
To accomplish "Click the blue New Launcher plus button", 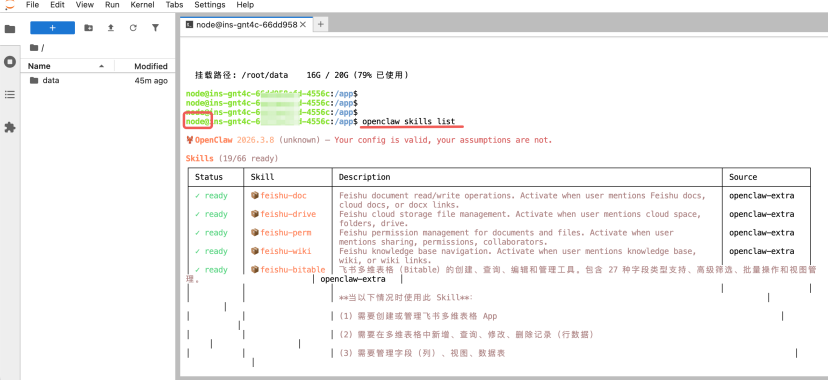I will point(52,27).
